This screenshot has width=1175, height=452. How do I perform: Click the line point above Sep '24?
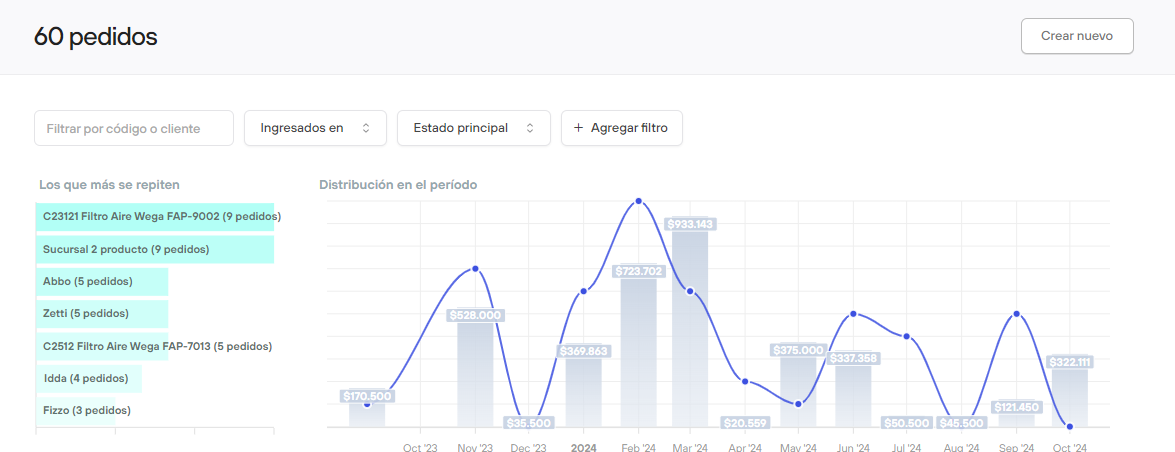(1016, 313)
